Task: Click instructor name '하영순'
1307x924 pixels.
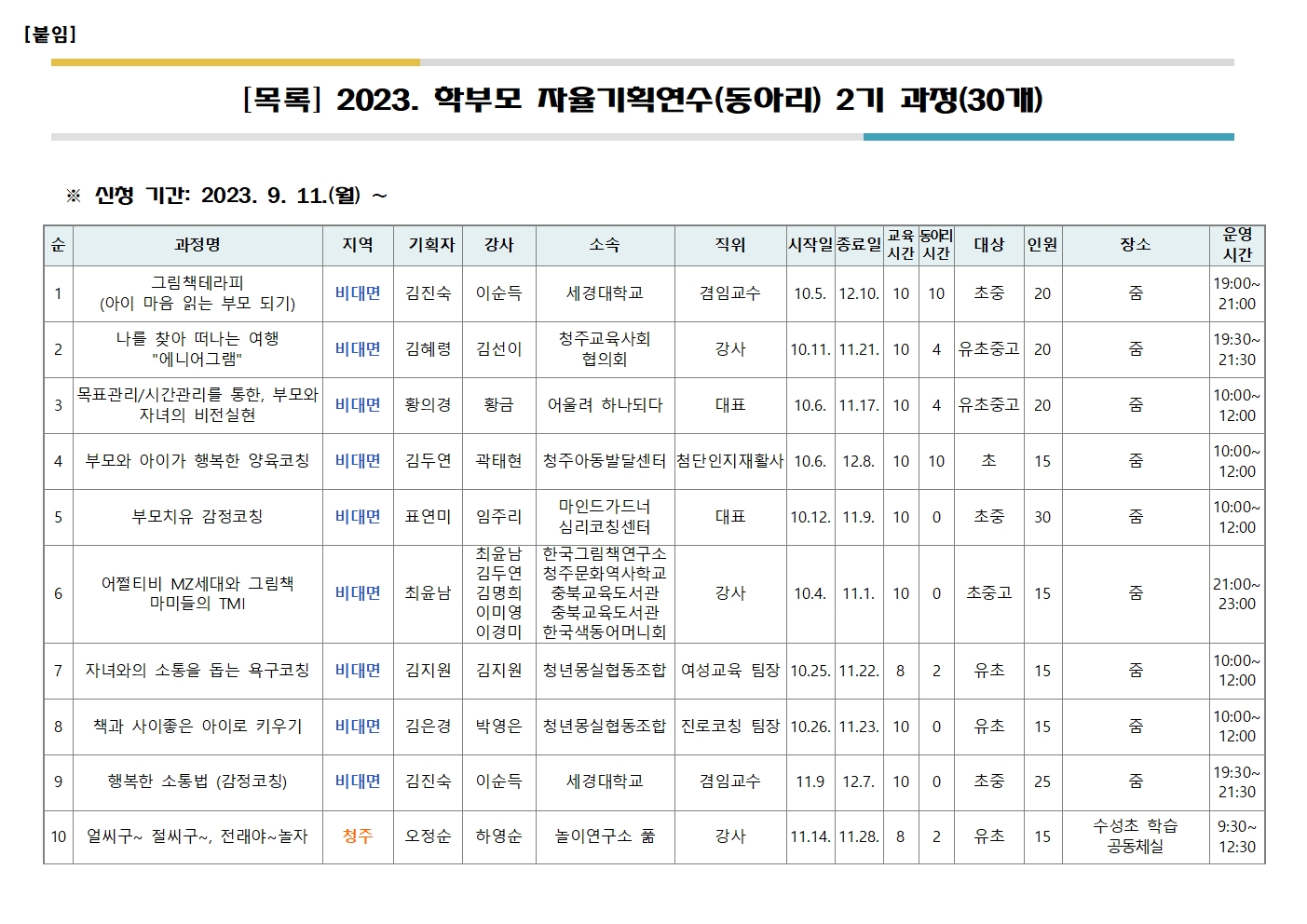Action: (499, 836)
